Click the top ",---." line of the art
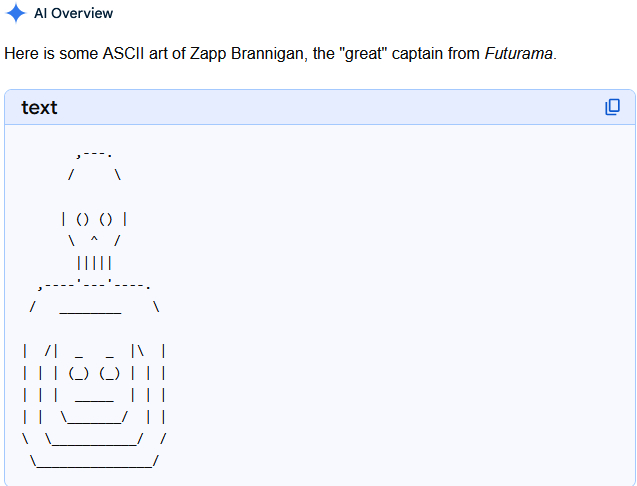 pos(94,154)
